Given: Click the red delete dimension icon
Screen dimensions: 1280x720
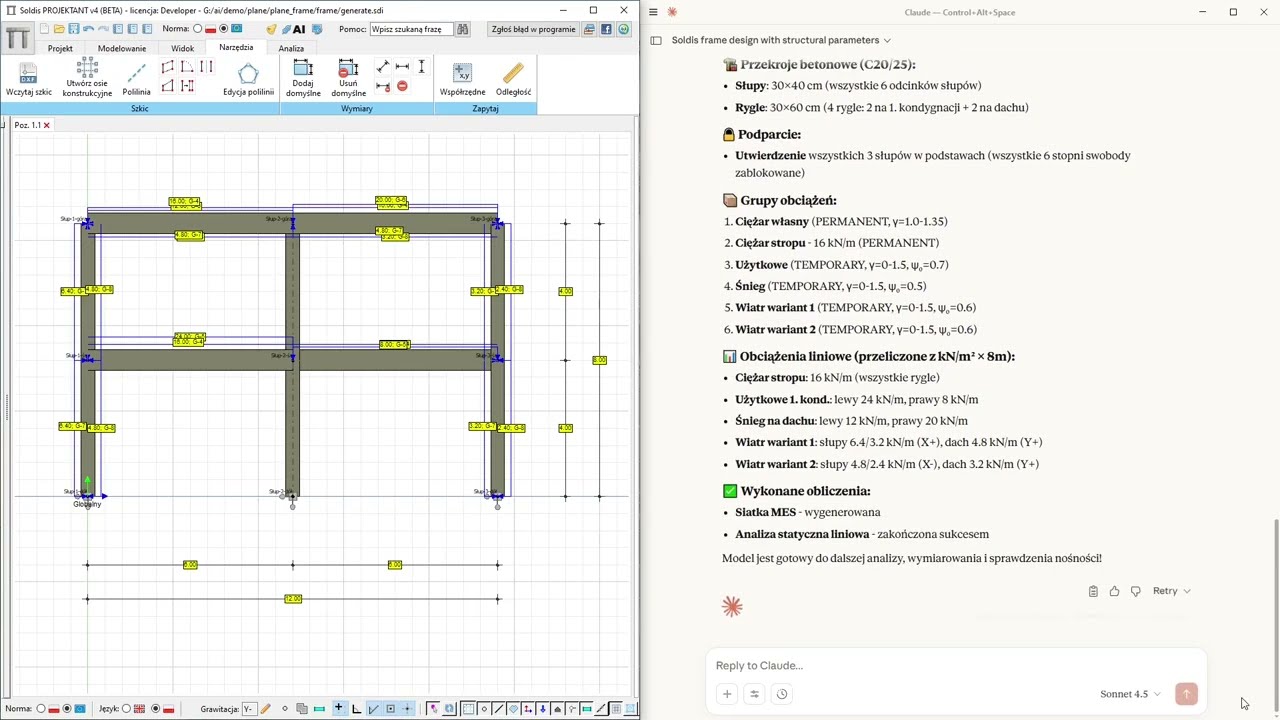Looking at the screenshot, I should (402, 86).
